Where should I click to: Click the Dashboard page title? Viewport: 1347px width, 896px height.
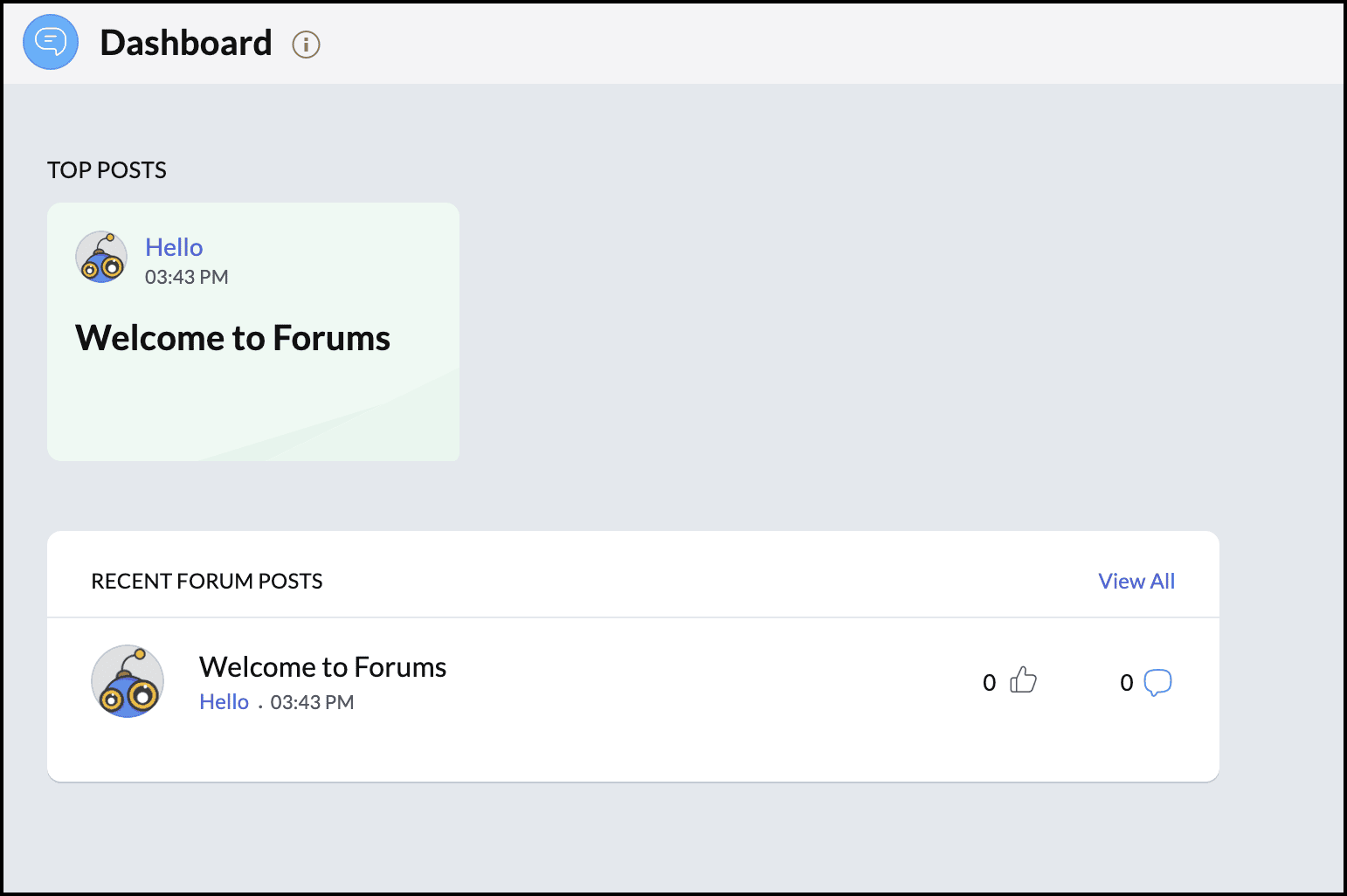coord(186,43)
